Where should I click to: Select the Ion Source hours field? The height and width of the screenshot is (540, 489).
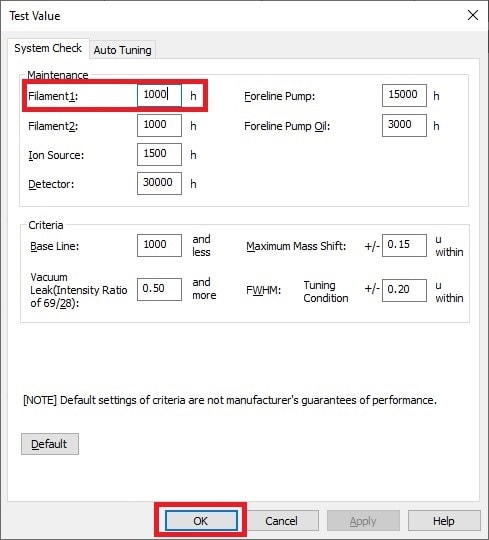(159, 155)
